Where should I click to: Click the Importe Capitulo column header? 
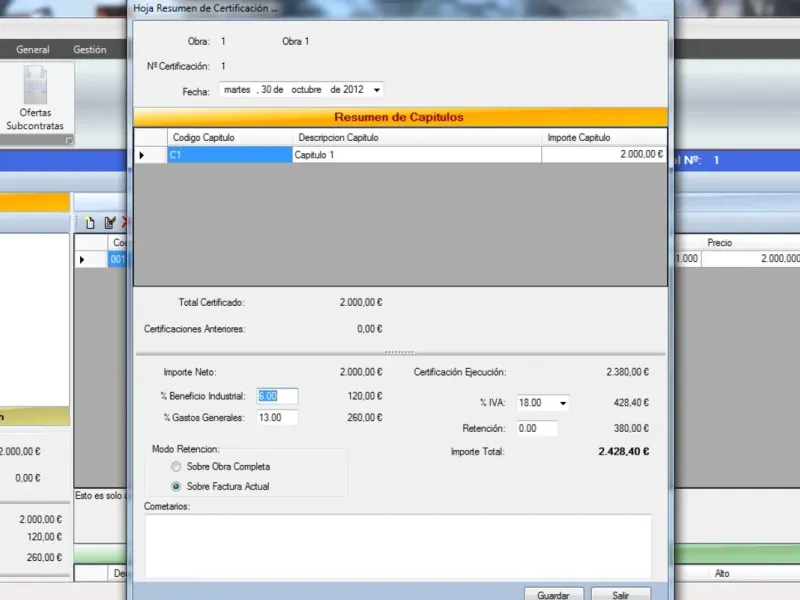(x=604, y=138)
